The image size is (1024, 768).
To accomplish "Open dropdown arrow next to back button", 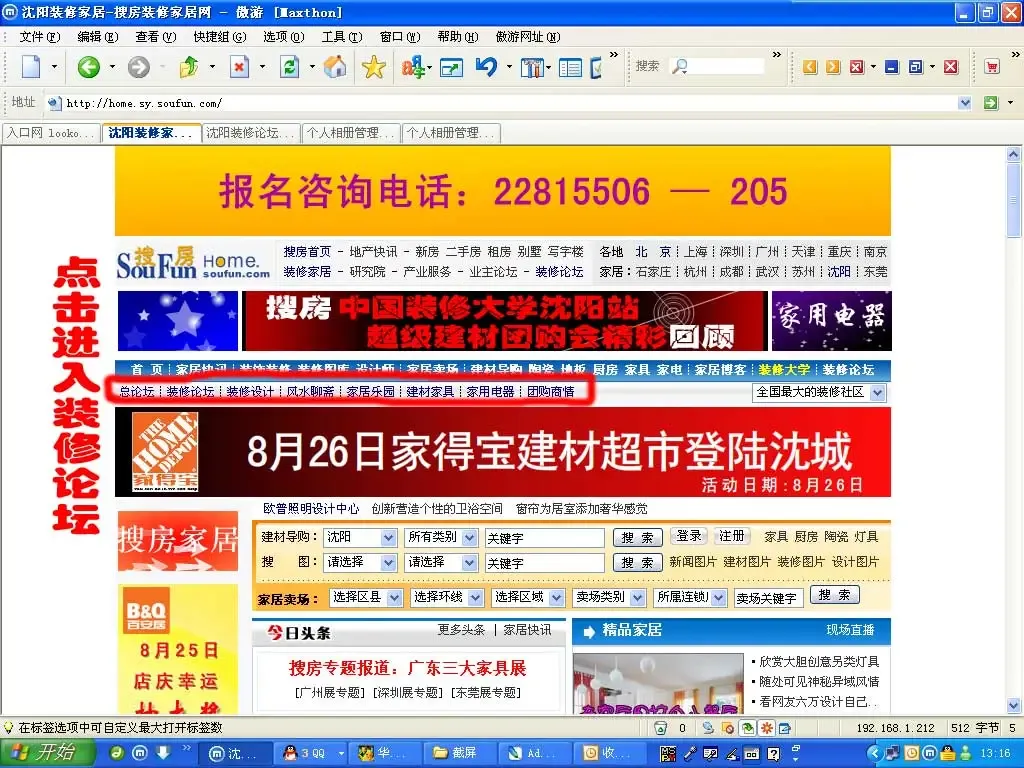I will pyautogui.click(x=112, y=67).
